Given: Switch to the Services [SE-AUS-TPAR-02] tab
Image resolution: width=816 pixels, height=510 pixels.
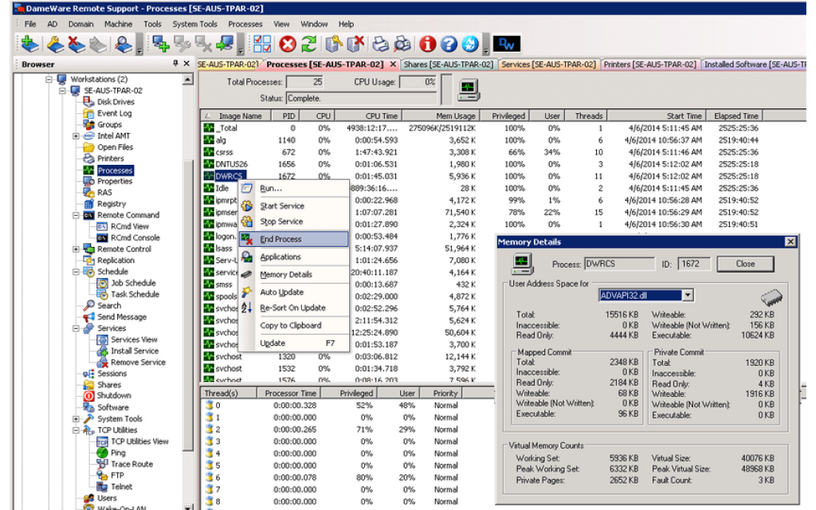Looking at the screenshot, I should [x=548, y=65].
